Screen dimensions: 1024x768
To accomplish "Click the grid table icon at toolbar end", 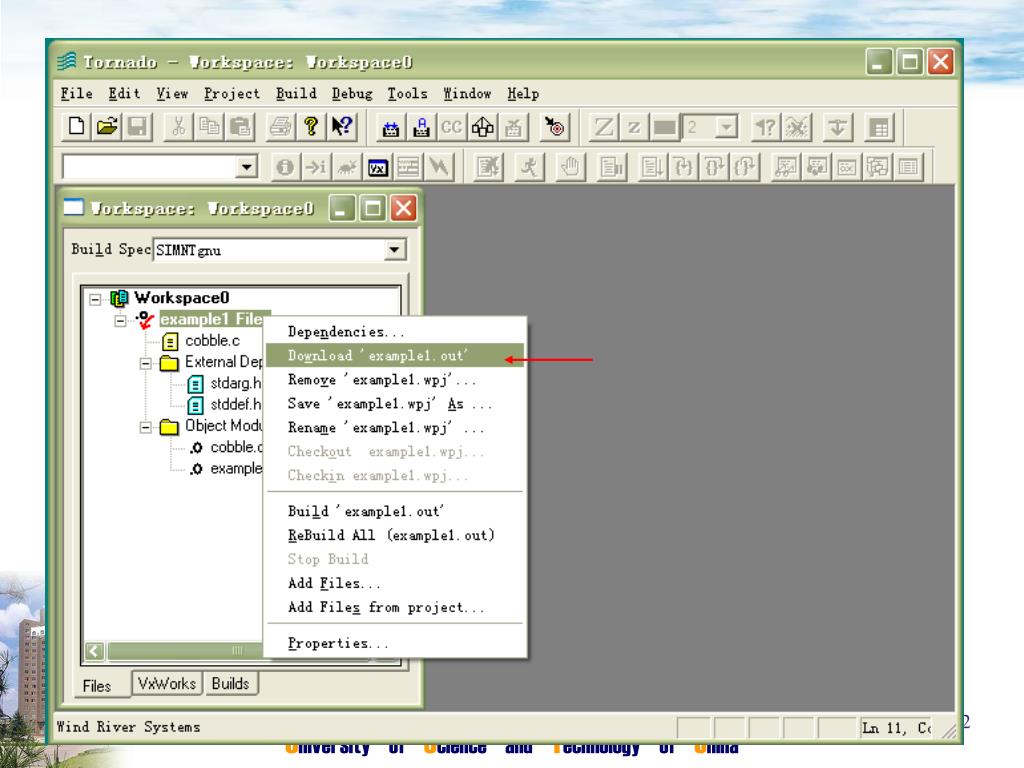I will [879, 127].
